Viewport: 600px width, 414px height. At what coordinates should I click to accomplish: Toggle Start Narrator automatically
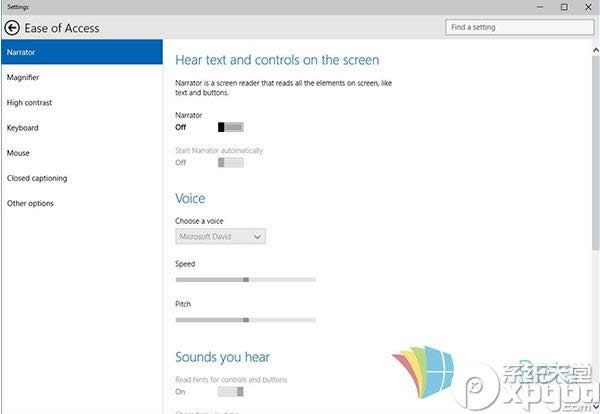tap(230, 162)
